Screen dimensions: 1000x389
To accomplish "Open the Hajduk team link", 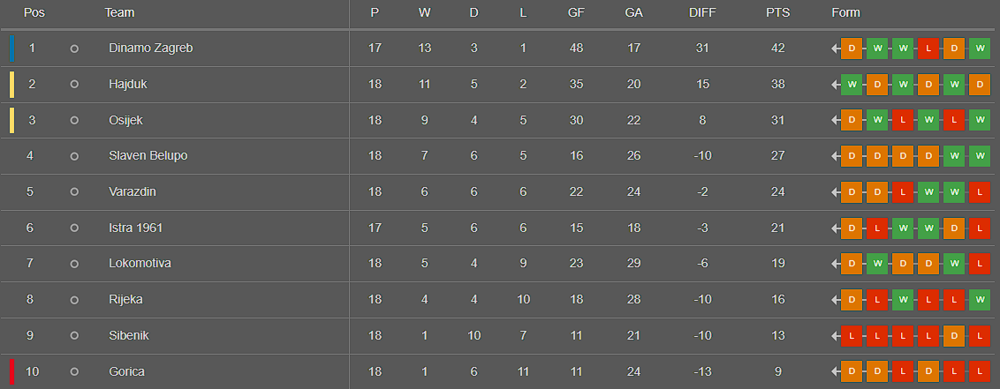I will point(128,84).
